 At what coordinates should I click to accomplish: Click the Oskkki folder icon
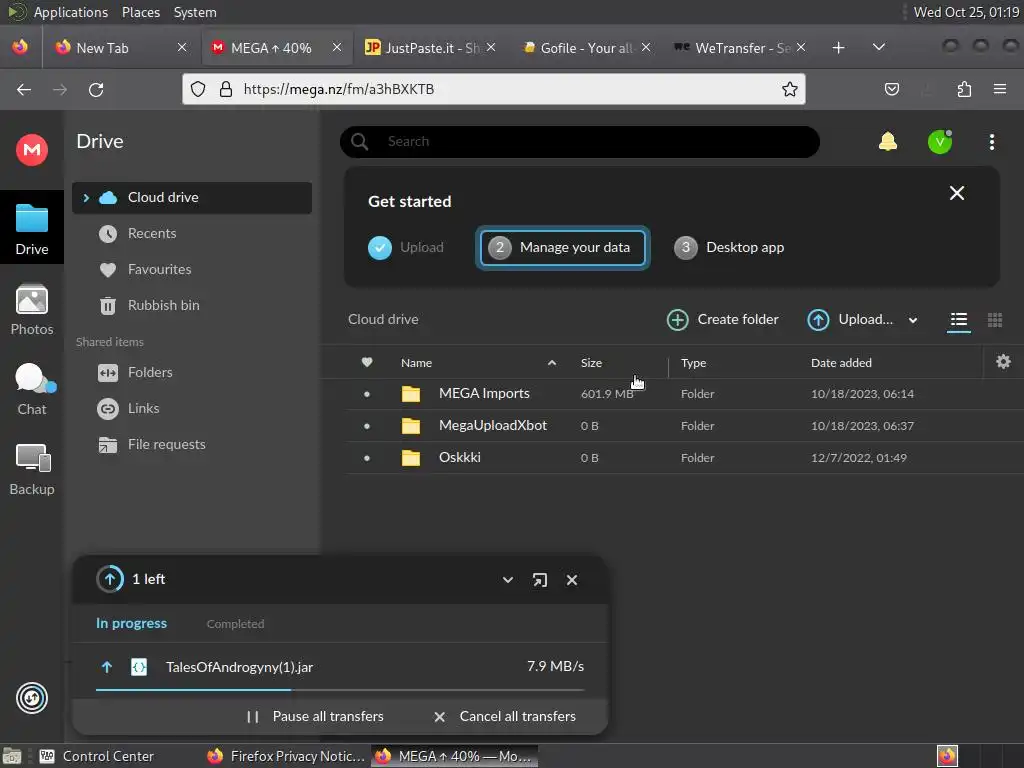point(411,458)
